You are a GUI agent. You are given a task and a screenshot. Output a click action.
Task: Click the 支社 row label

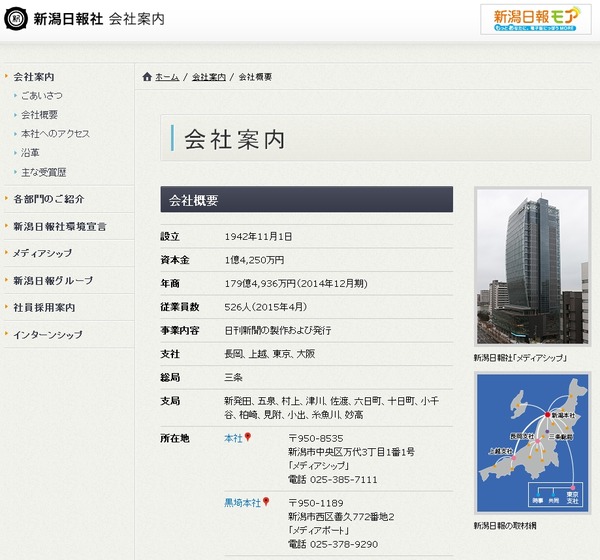click(170, 354)
